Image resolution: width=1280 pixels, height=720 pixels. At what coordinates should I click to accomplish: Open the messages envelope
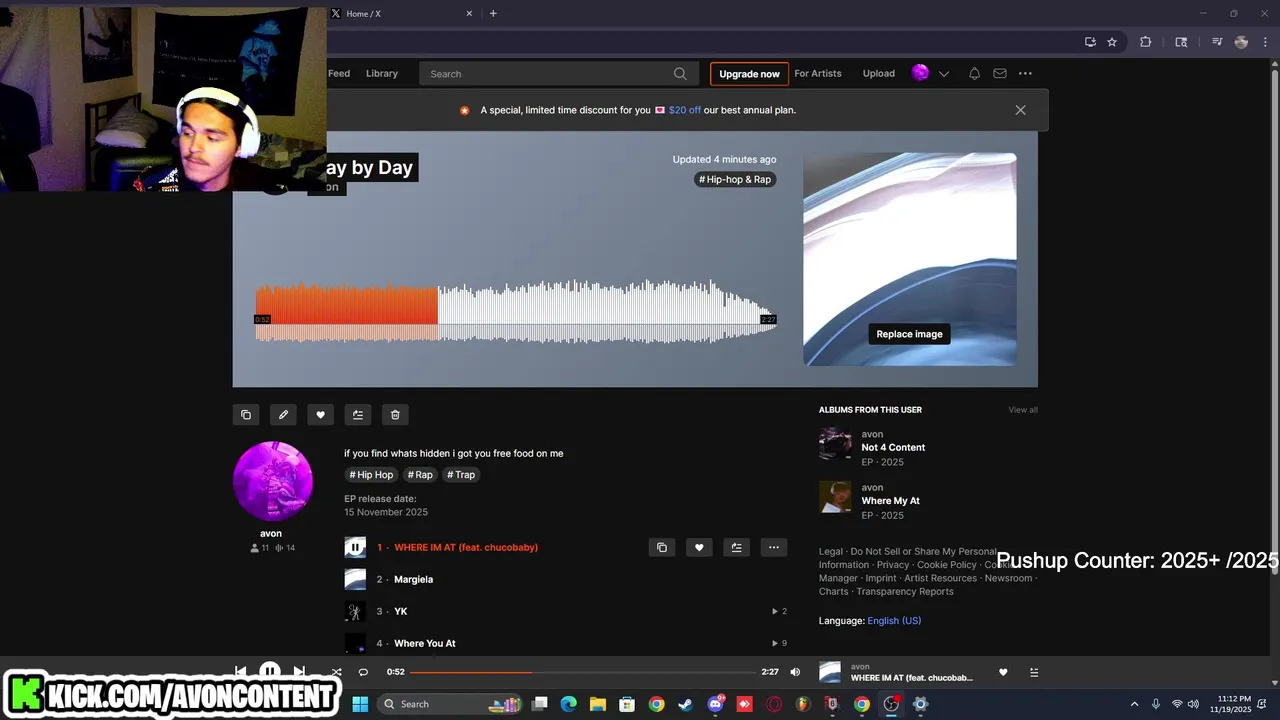[1000, 73]
